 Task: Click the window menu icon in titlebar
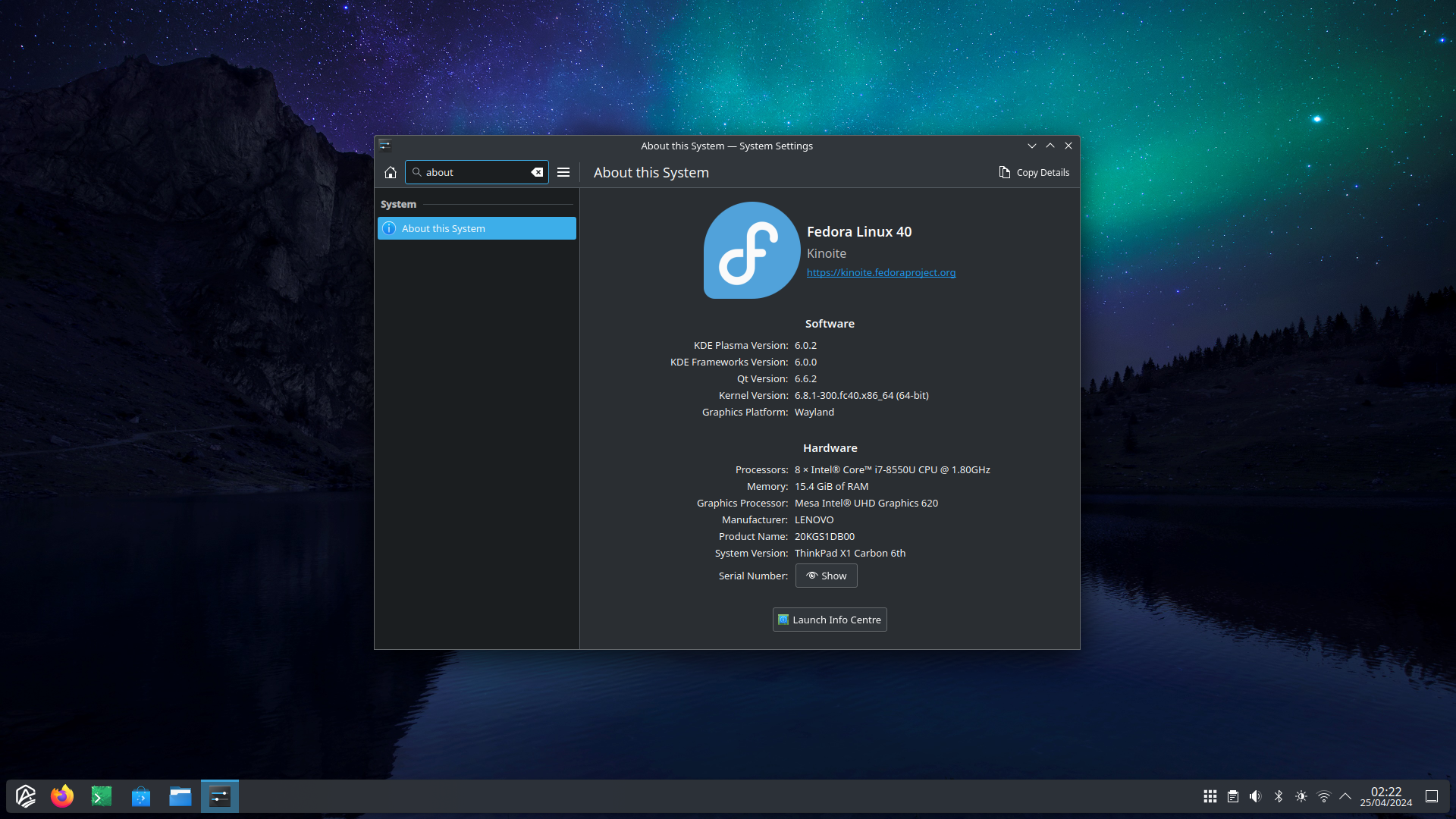coord(385,146)
